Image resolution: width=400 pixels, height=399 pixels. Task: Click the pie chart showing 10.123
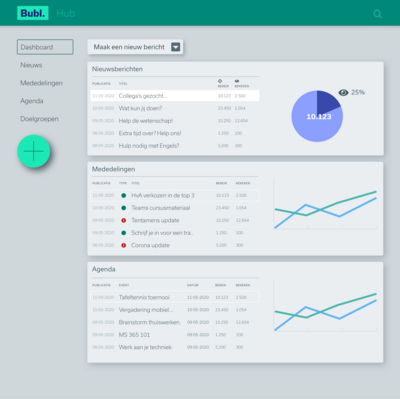[317, 116]
